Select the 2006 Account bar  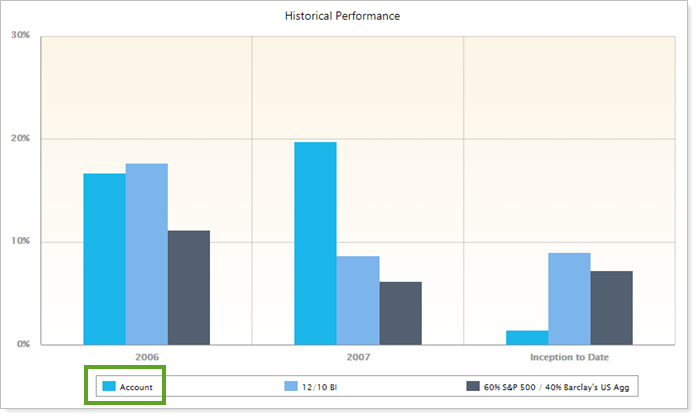pyautogui.click(x=104, y=259)
